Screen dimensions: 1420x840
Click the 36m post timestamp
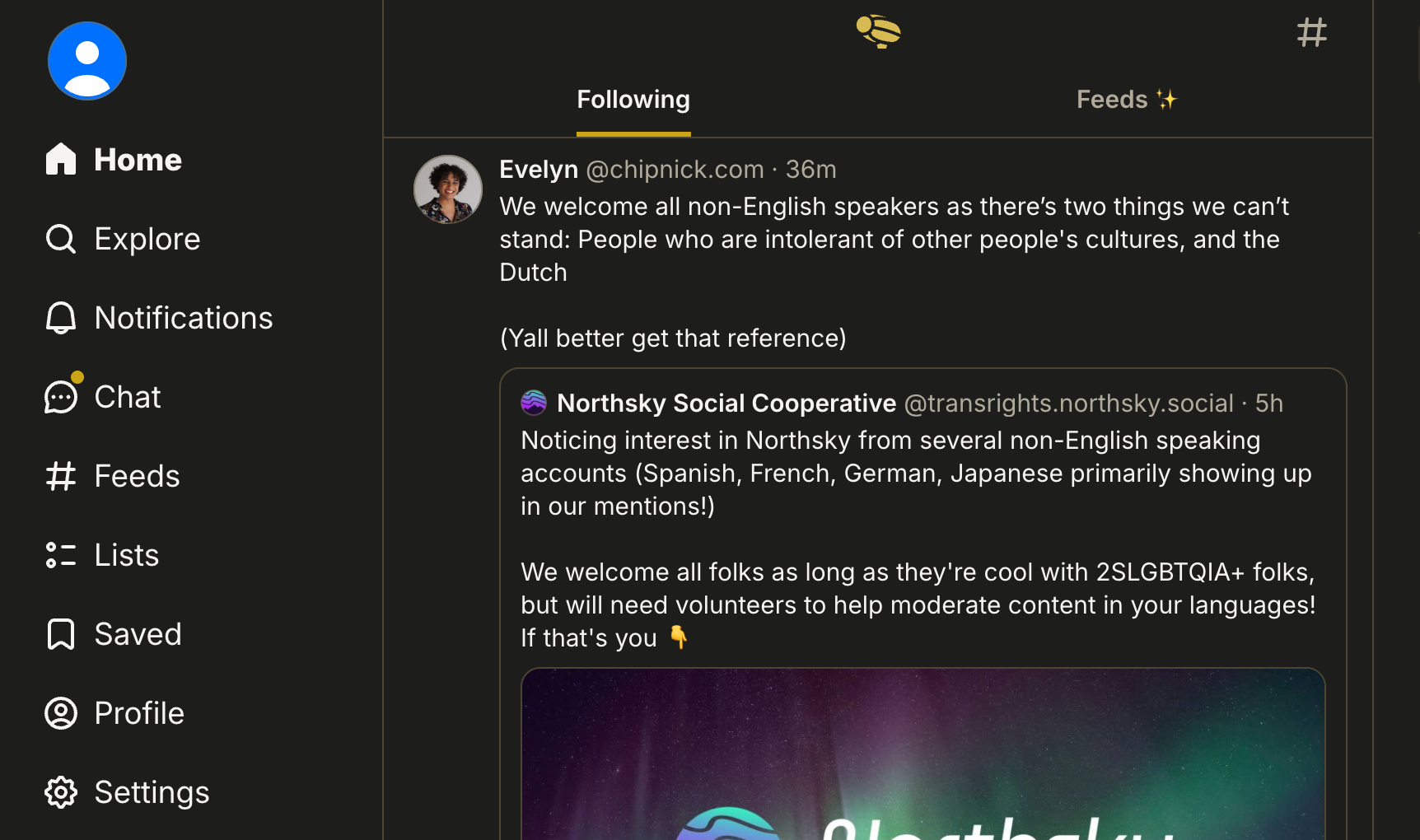point(810,170)
